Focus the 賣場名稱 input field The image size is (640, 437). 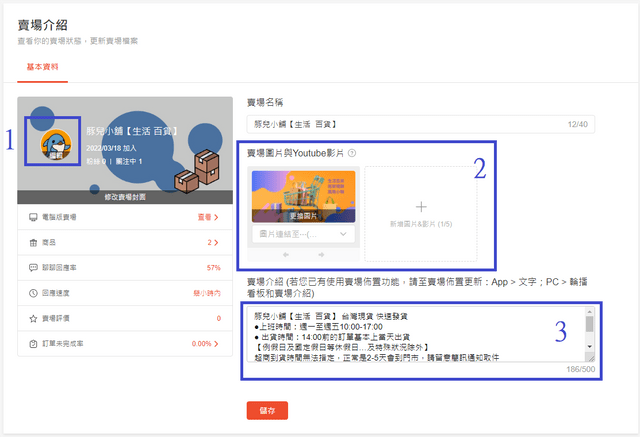420,124
